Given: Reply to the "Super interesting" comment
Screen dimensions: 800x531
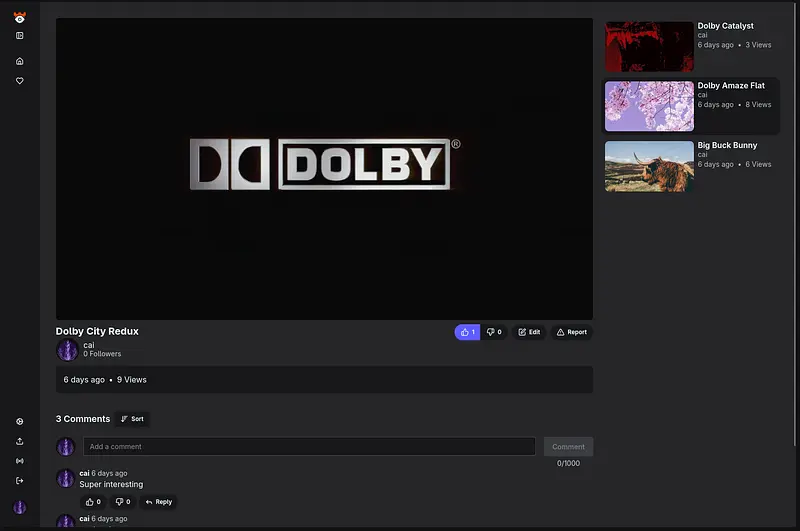Looking at the screenshot, I should [x=158, y=502].
